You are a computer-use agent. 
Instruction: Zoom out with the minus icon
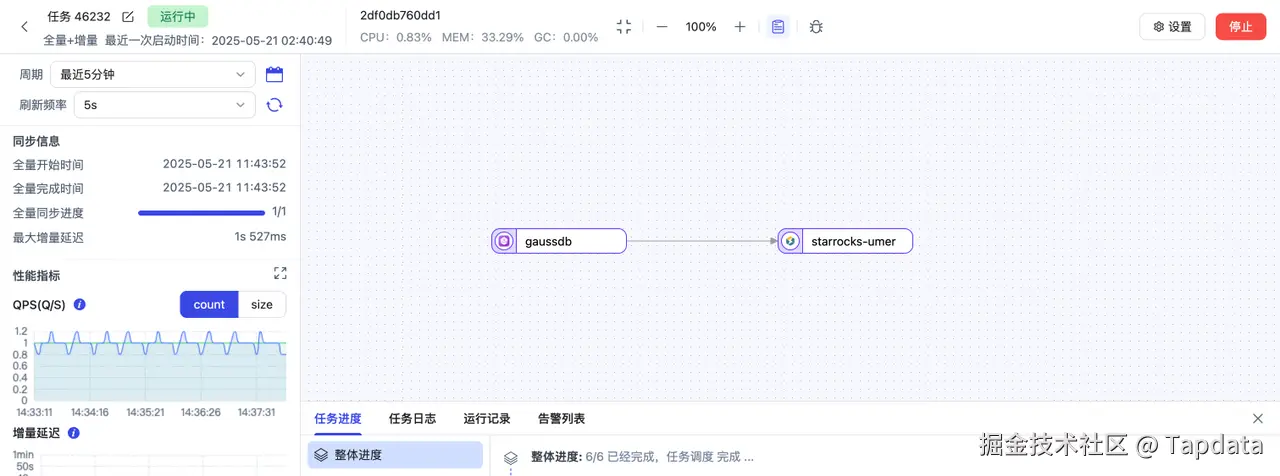(x=661, y=27)
